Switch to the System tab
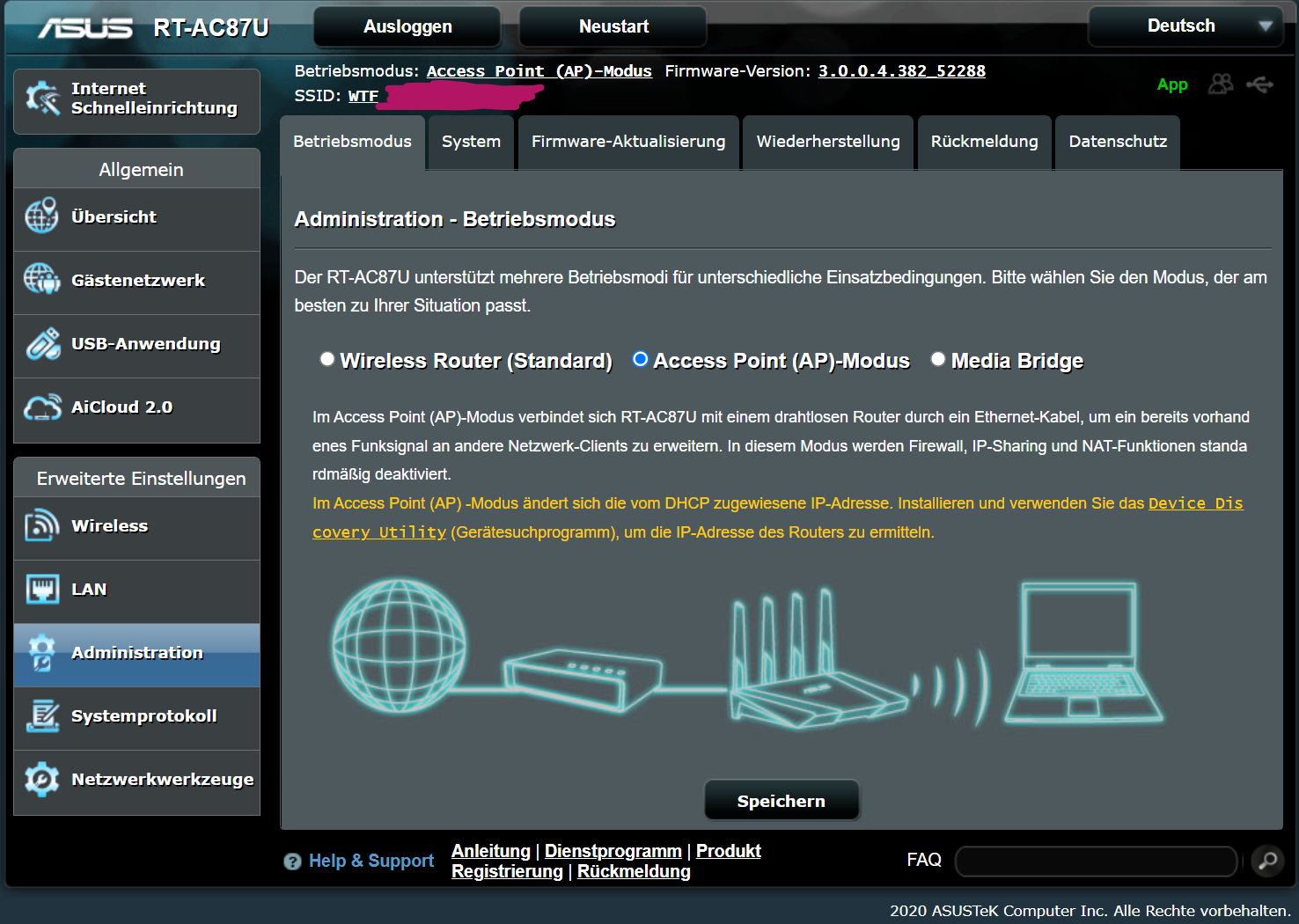The height and width of the screenshot is (924, 1299). (x=471, y=142)
